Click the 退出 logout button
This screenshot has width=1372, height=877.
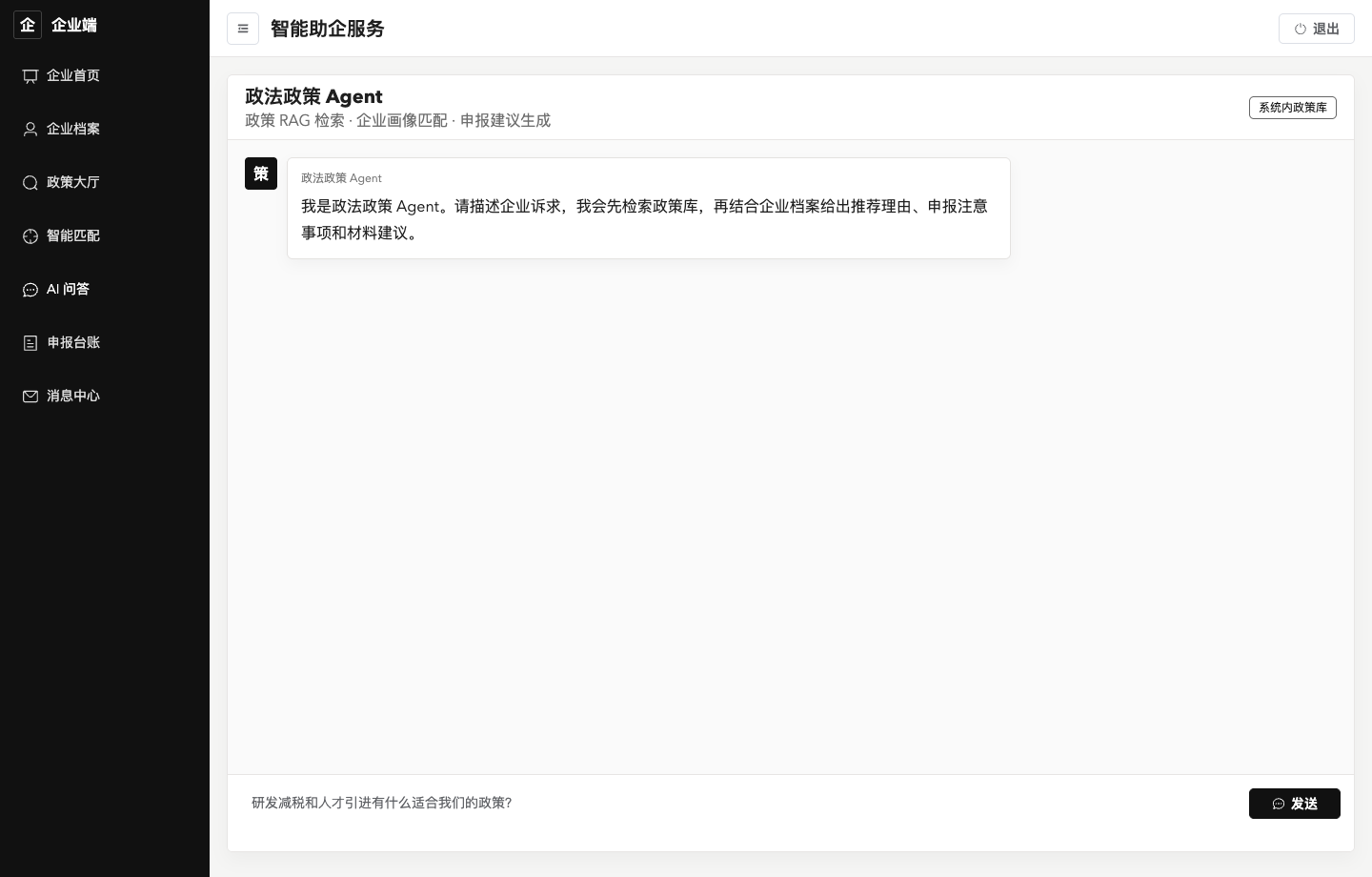tap(1317, 29)
